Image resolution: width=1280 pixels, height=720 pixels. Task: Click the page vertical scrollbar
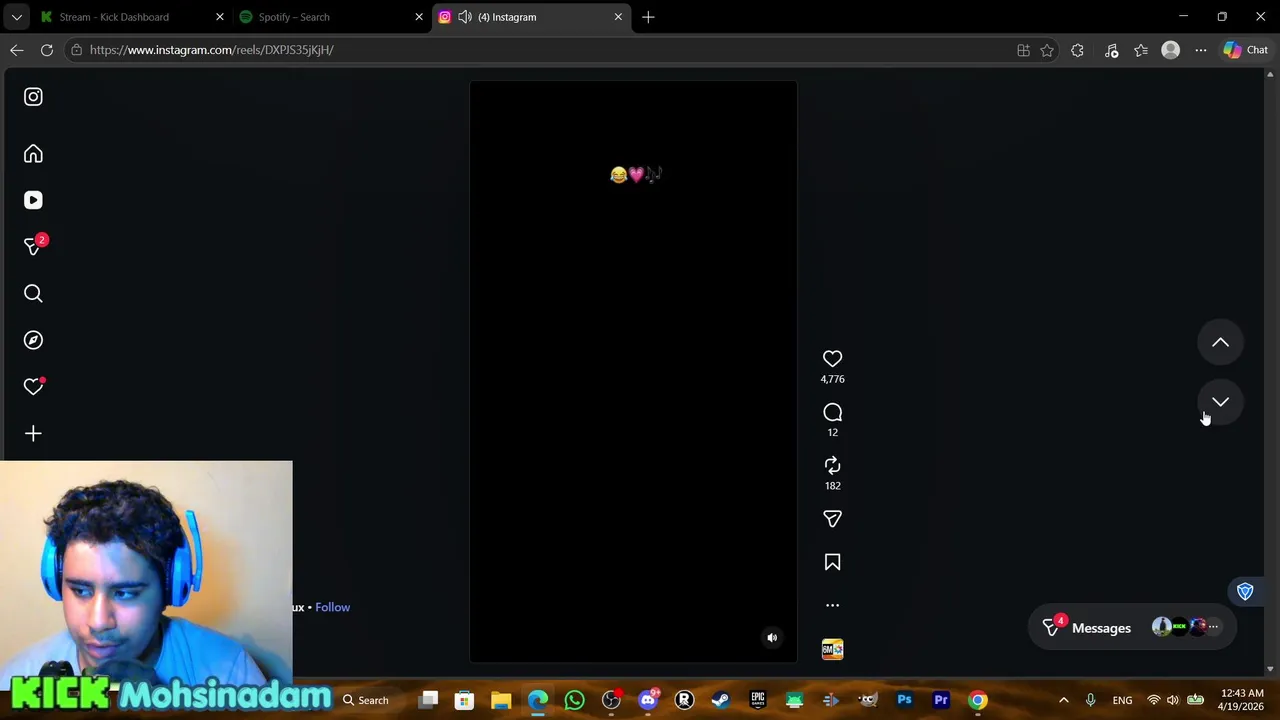click(1271, 371)
